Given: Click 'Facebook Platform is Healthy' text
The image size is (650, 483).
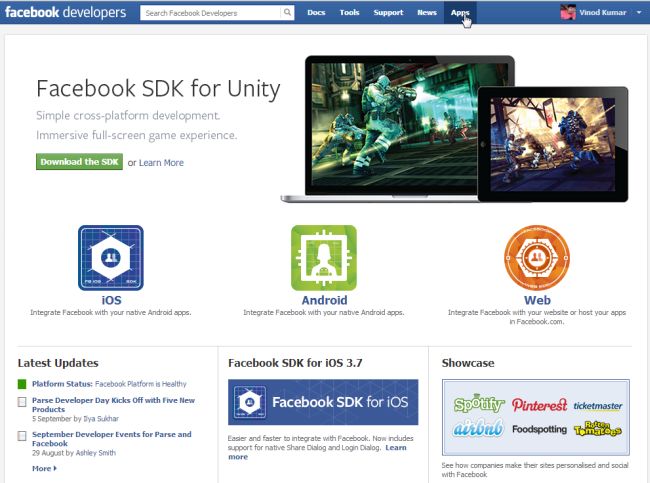Looking at the screenshot, I should (x=141, y=384).
